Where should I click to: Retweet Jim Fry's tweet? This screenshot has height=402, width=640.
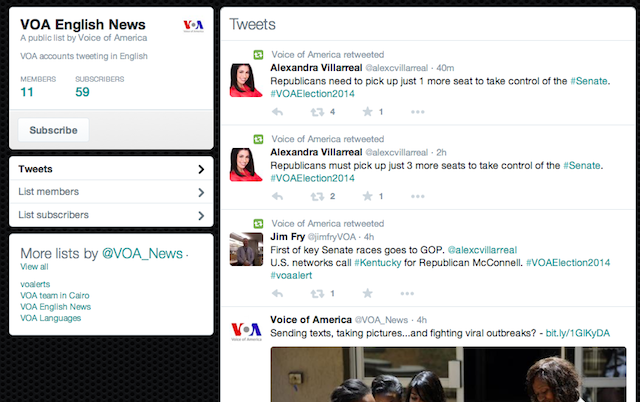(x=317, y=293)
